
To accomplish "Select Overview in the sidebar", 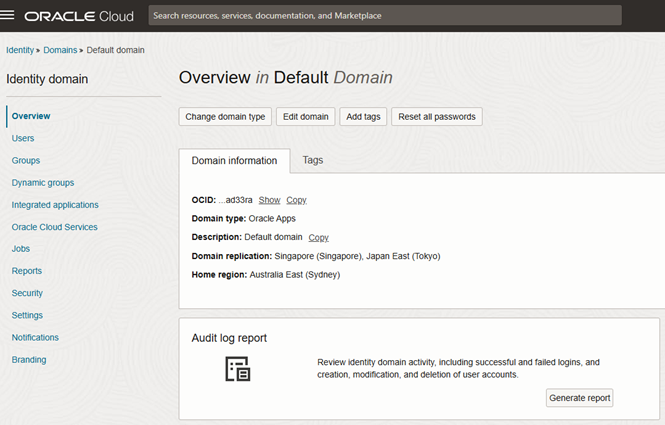I will coord(31,116).
